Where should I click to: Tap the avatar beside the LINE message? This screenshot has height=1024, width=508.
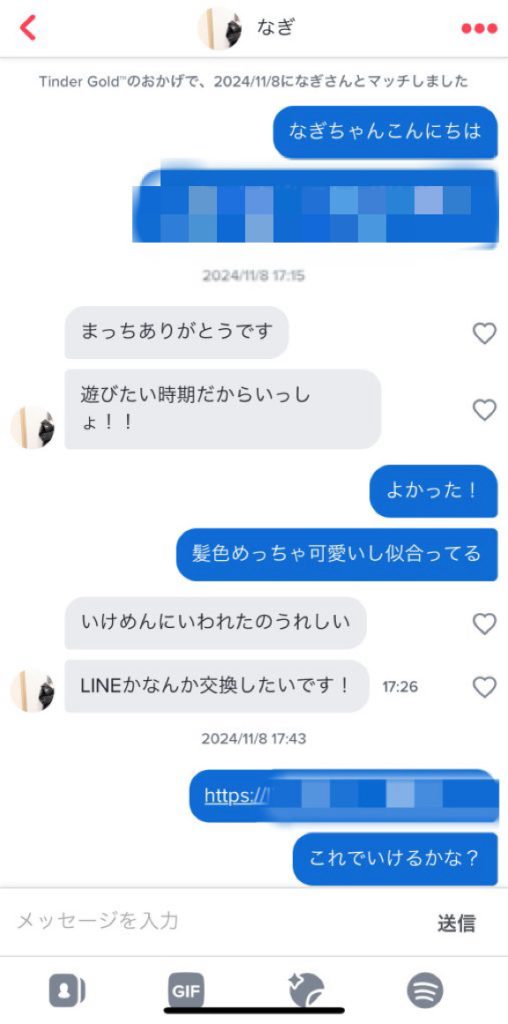pyautogui.click(x=33, y=691)
